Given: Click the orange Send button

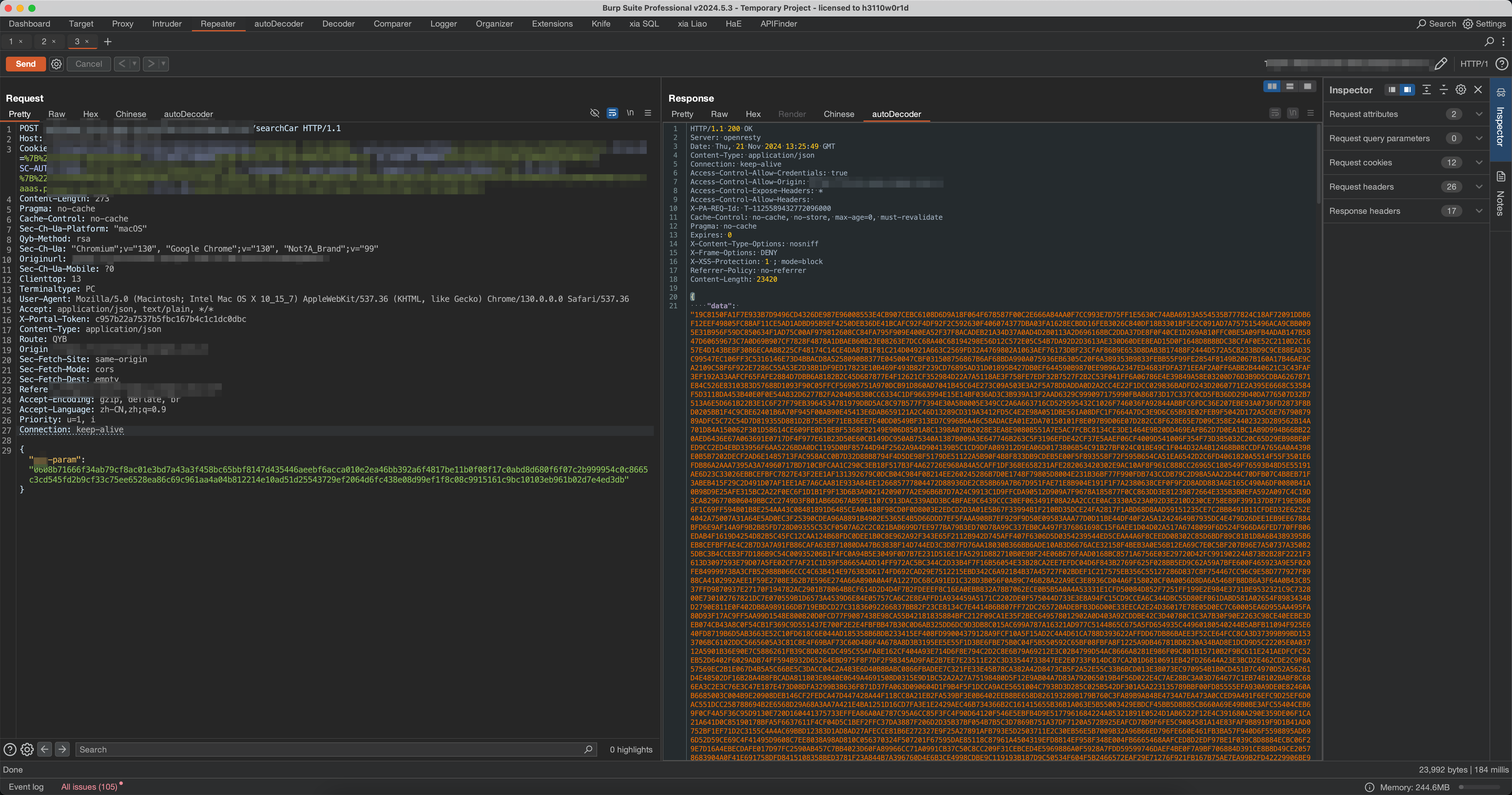Looking at the screenshot, I should tap(26, 64).
